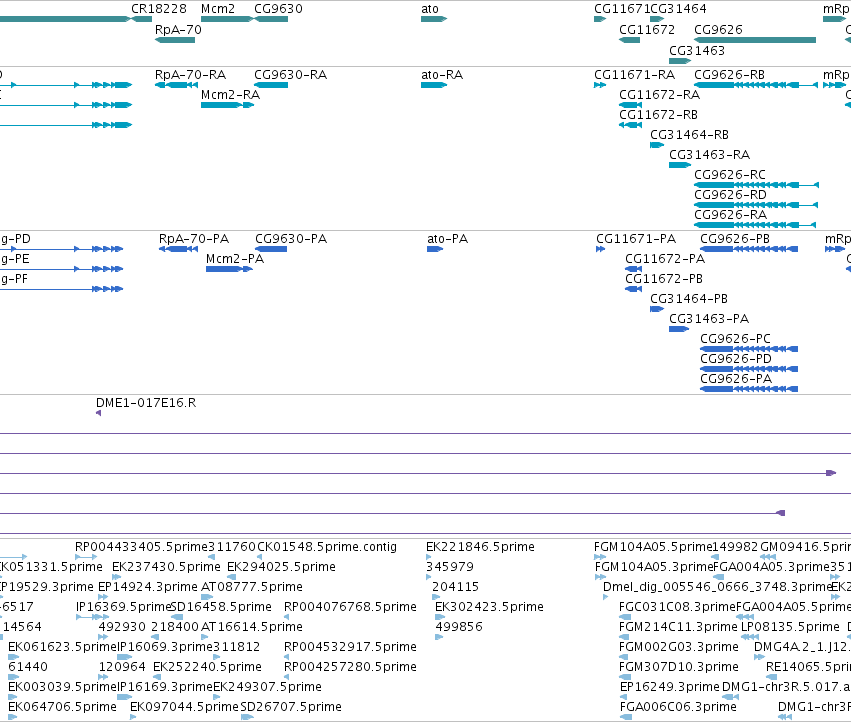Image resolution: width=851 pixels, height=722 pixels.
Task: Select the EK294025.5prime EST label
Action: pos(281,567)
